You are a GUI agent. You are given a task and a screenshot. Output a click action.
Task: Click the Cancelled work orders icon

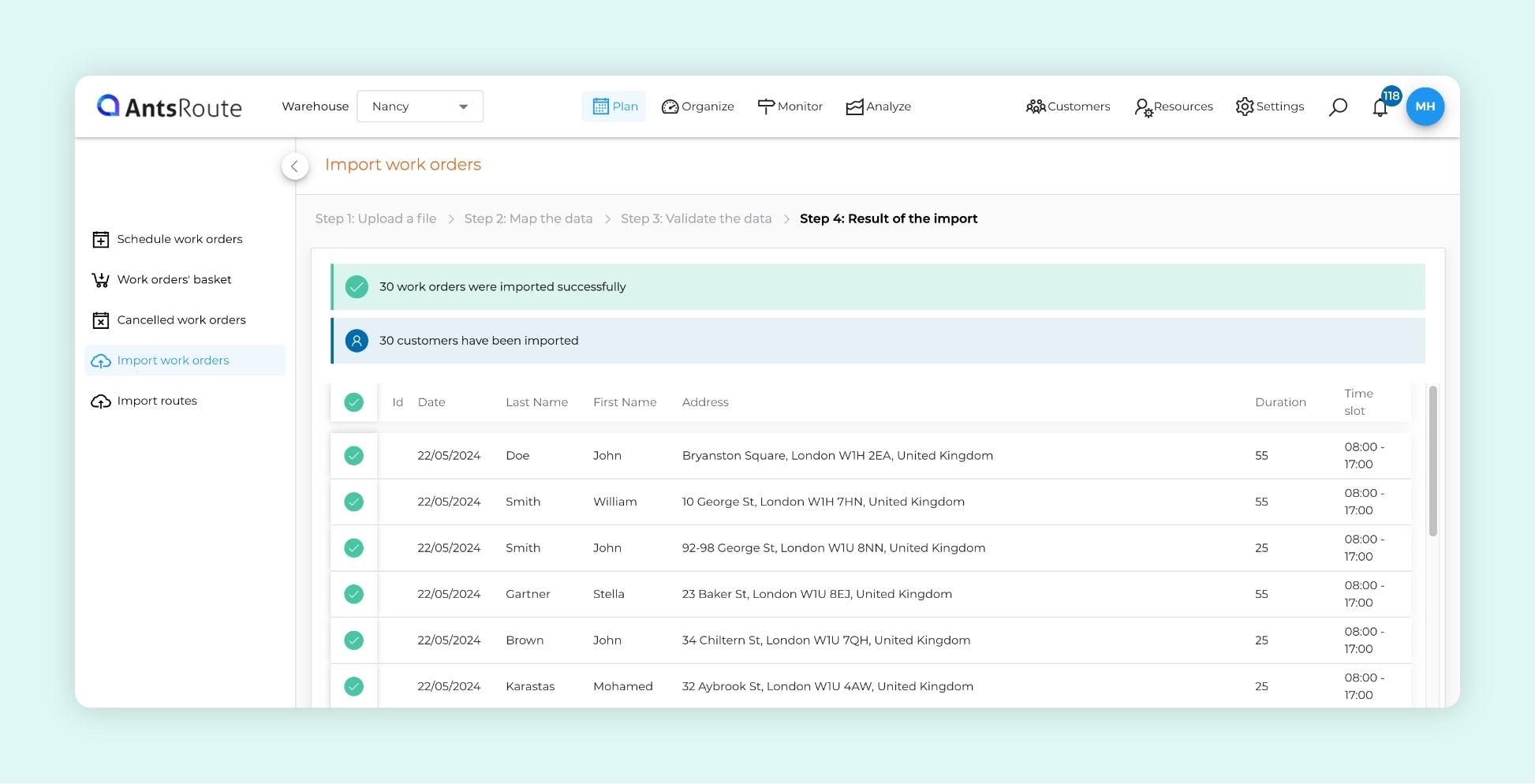coord(101,320)
